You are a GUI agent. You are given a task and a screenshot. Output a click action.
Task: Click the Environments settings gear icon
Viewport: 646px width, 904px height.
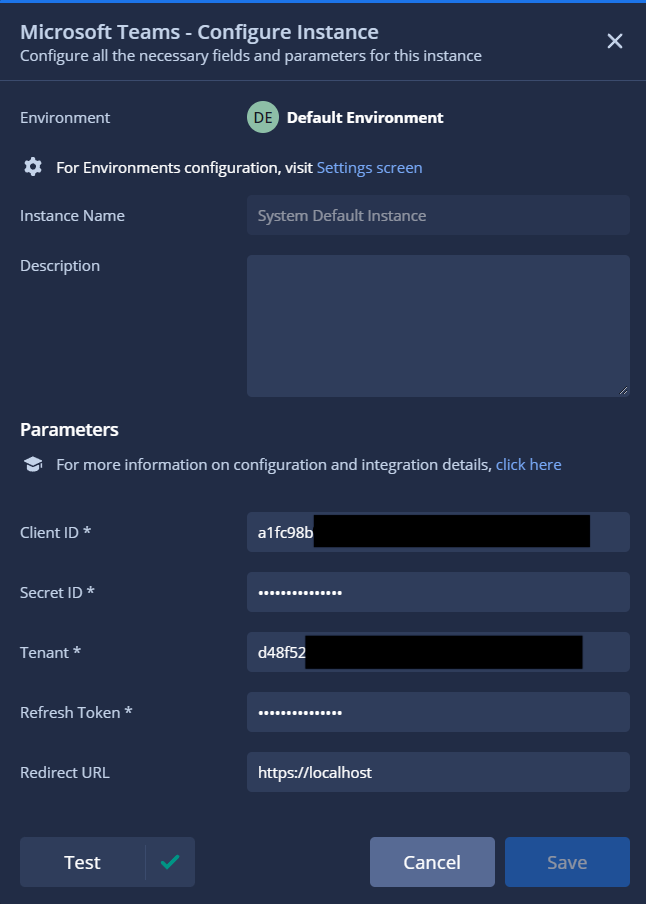pyautogui.click(x=33, y=166)
